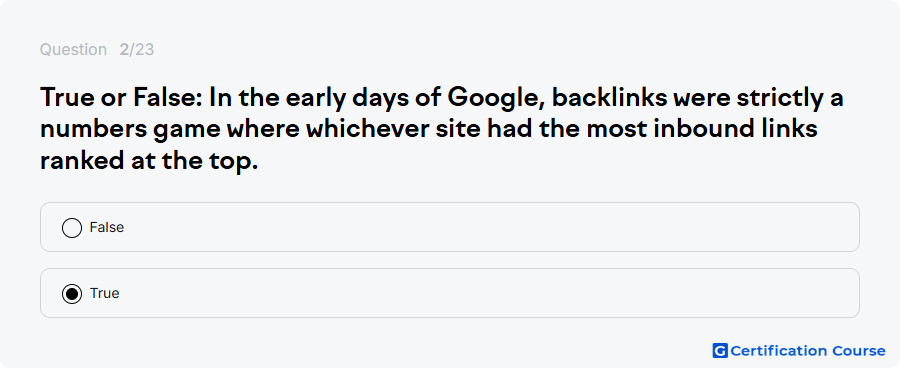The width and height of the screenshot is (900, 368).
Task: Select the True radio button
Action: (x=72, y=294)
